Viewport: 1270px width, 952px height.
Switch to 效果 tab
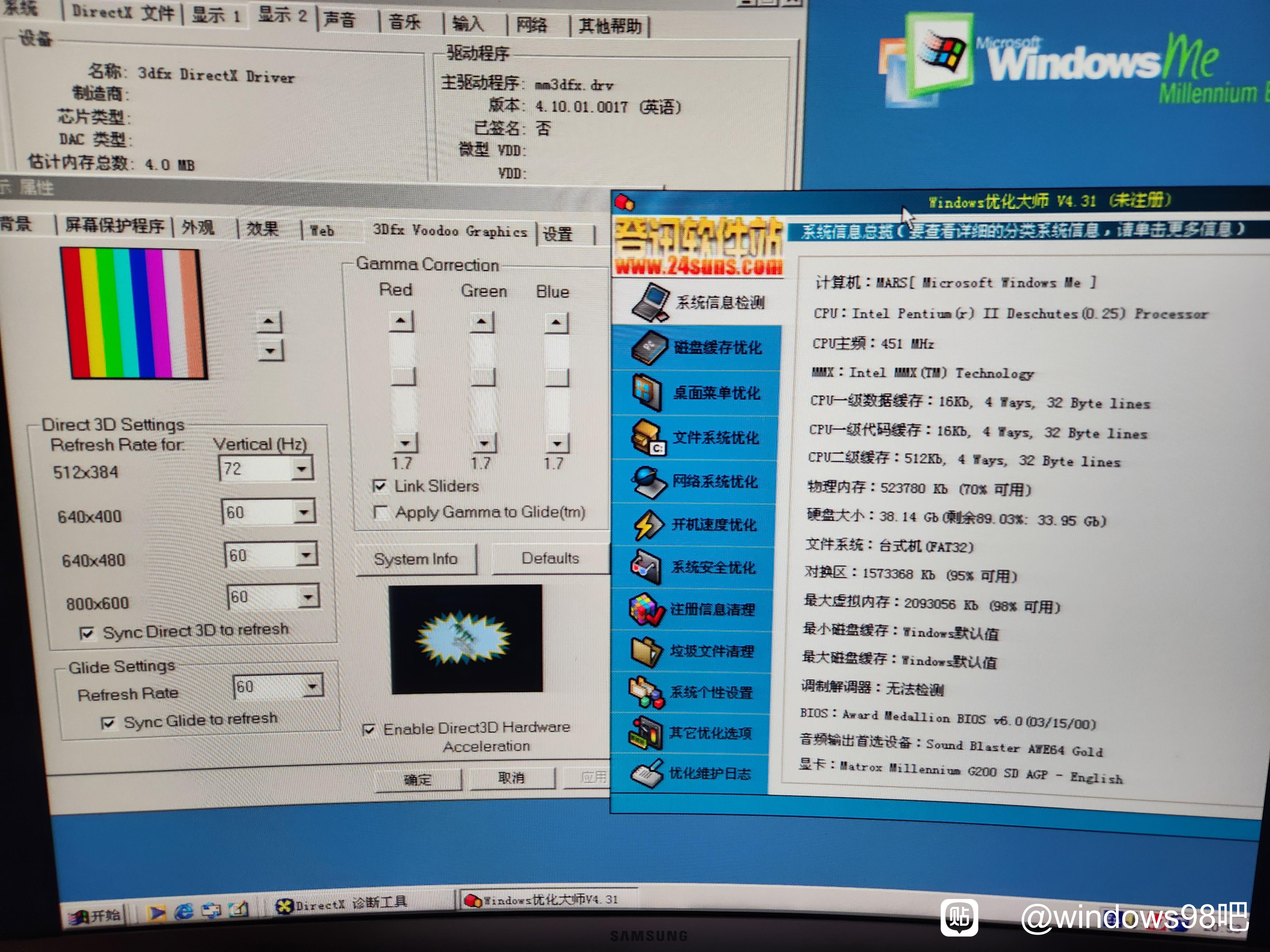(x=262, y=229)
